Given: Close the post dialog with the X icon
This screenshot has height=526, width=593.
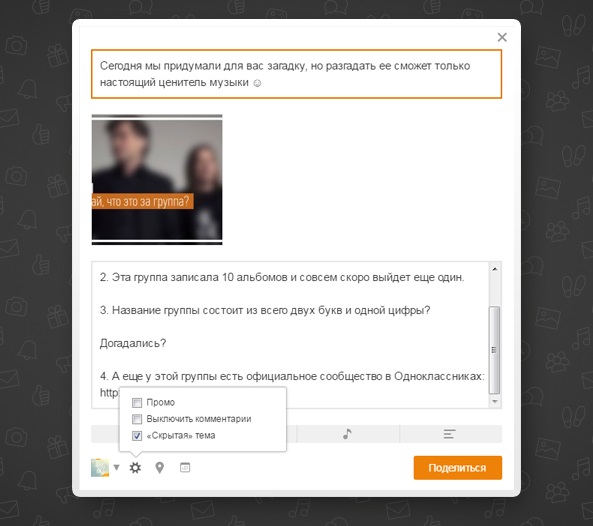Looking at the screenshot, I should tap(502, 37).
